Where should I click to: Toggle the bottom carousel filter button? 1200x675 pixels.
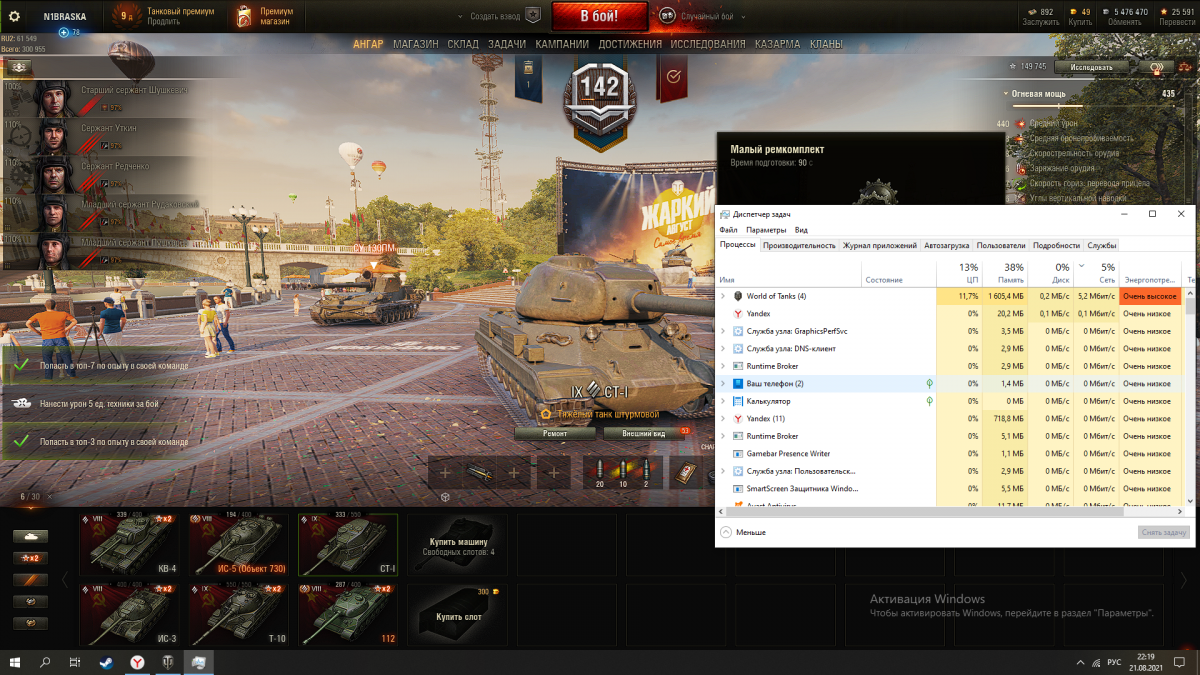(x=30, y=623)
